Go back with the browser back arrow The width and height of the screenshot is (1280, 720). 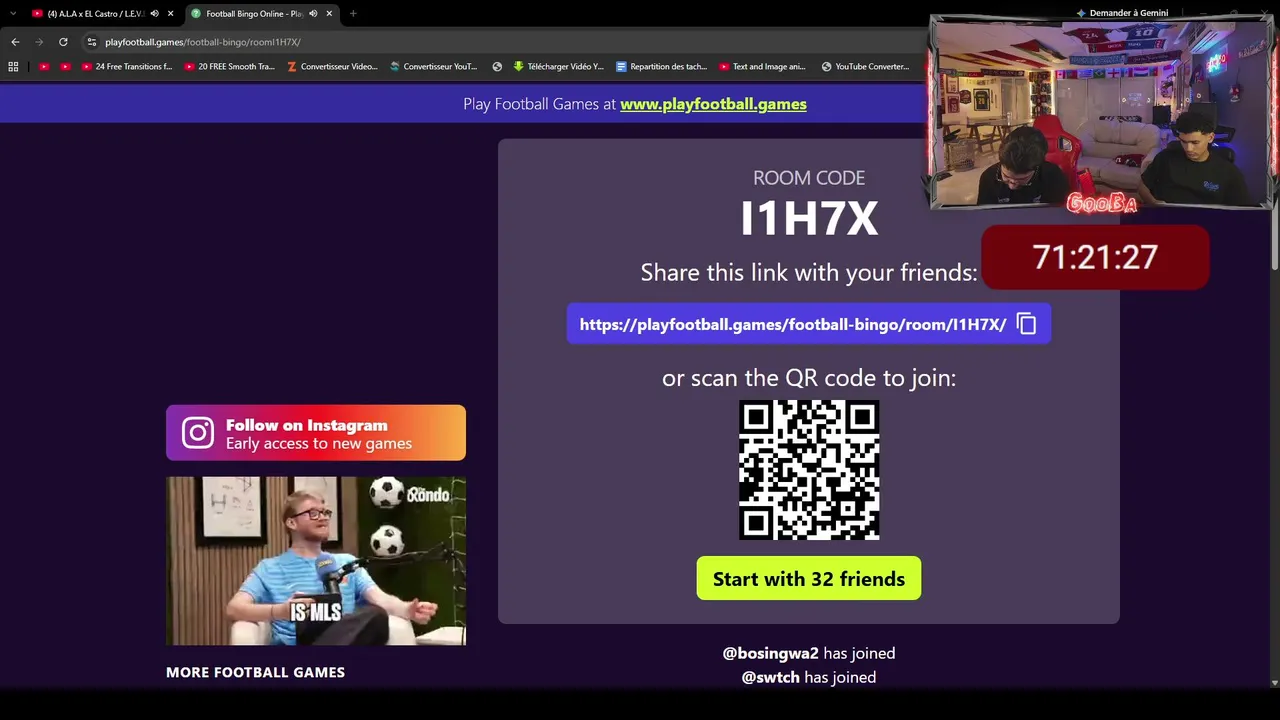click(15, 42)
